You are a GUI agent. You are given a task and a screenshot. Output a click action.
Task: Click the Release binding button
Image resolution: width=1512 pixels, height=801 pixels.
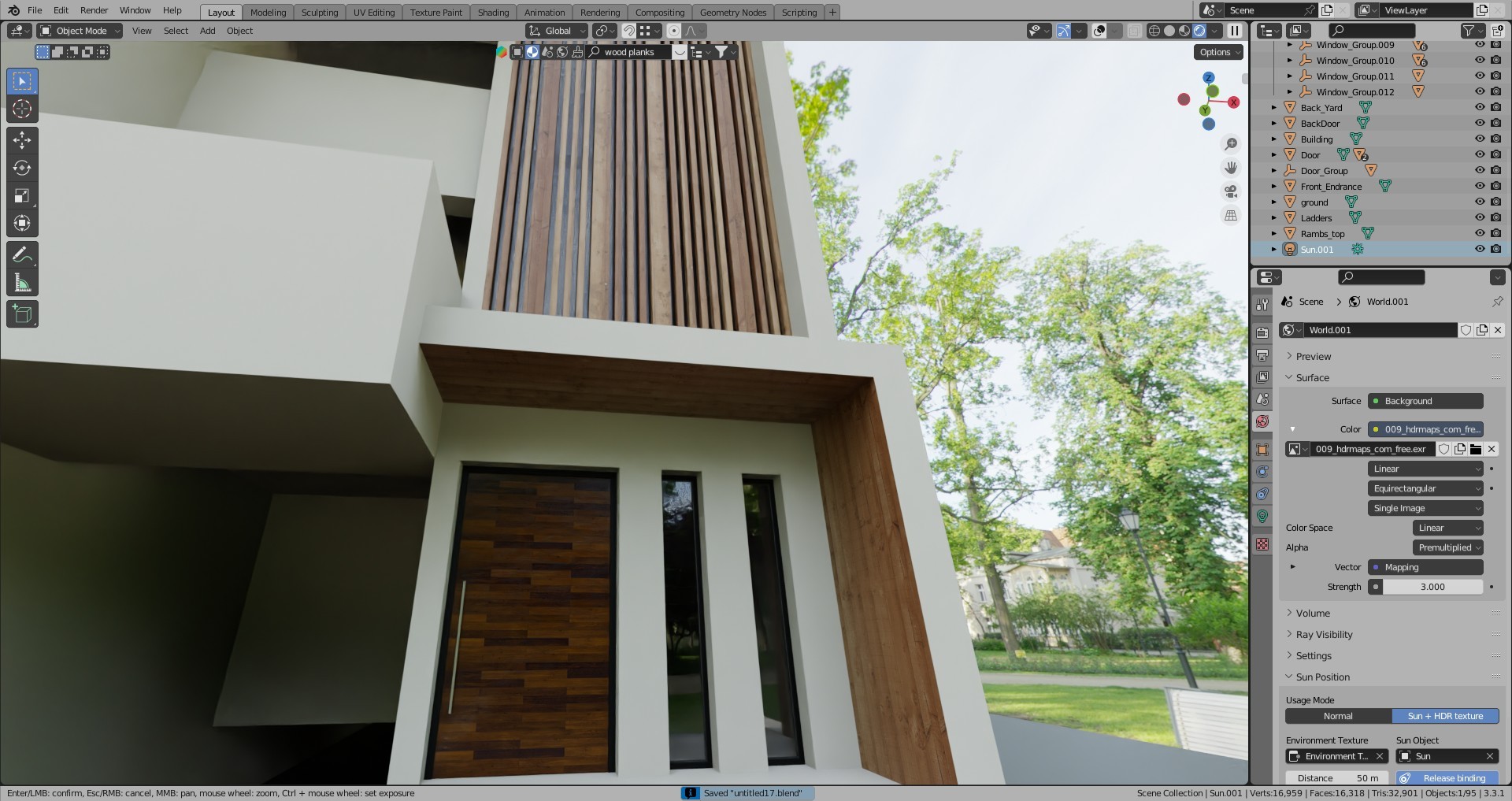(1447, 778)
